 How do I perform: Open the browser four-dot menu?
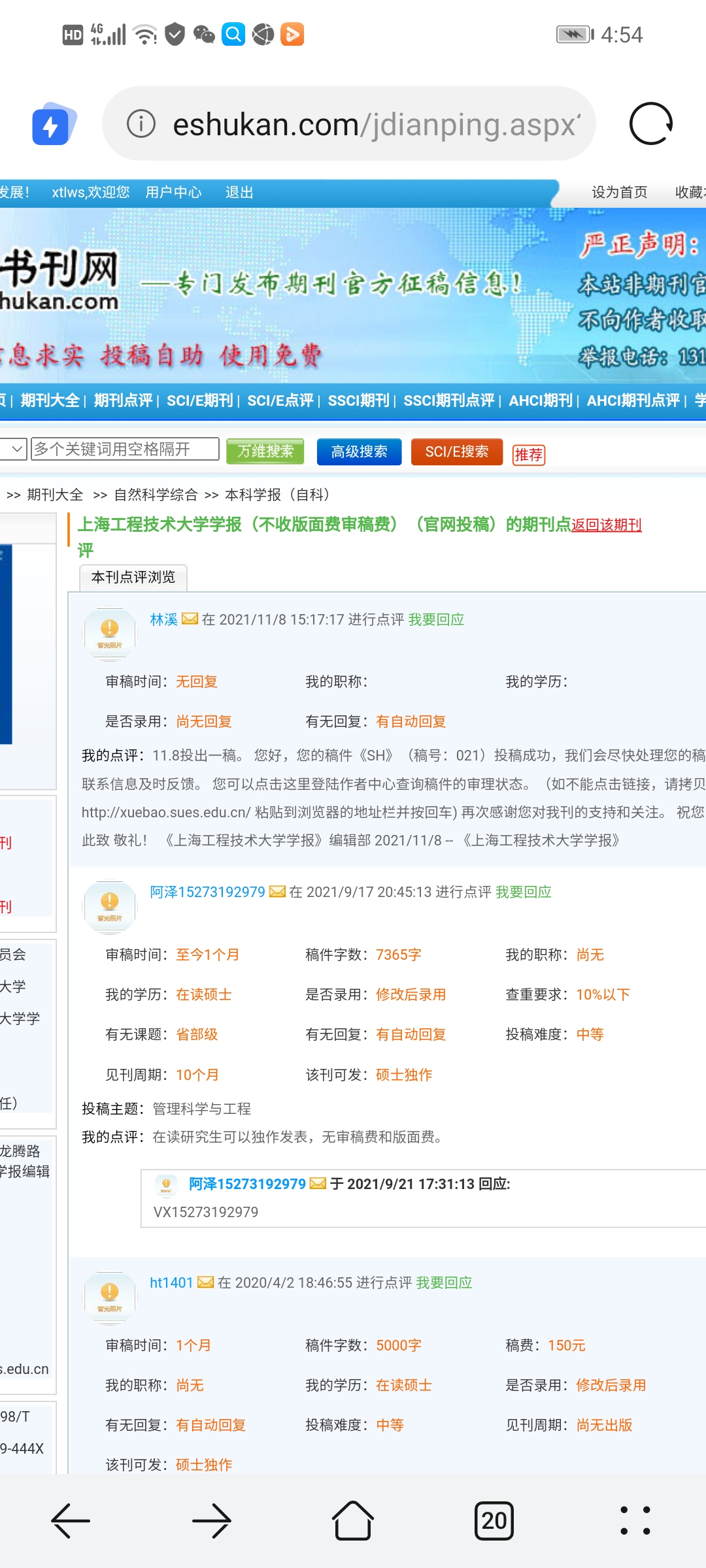click(635, 1520)
